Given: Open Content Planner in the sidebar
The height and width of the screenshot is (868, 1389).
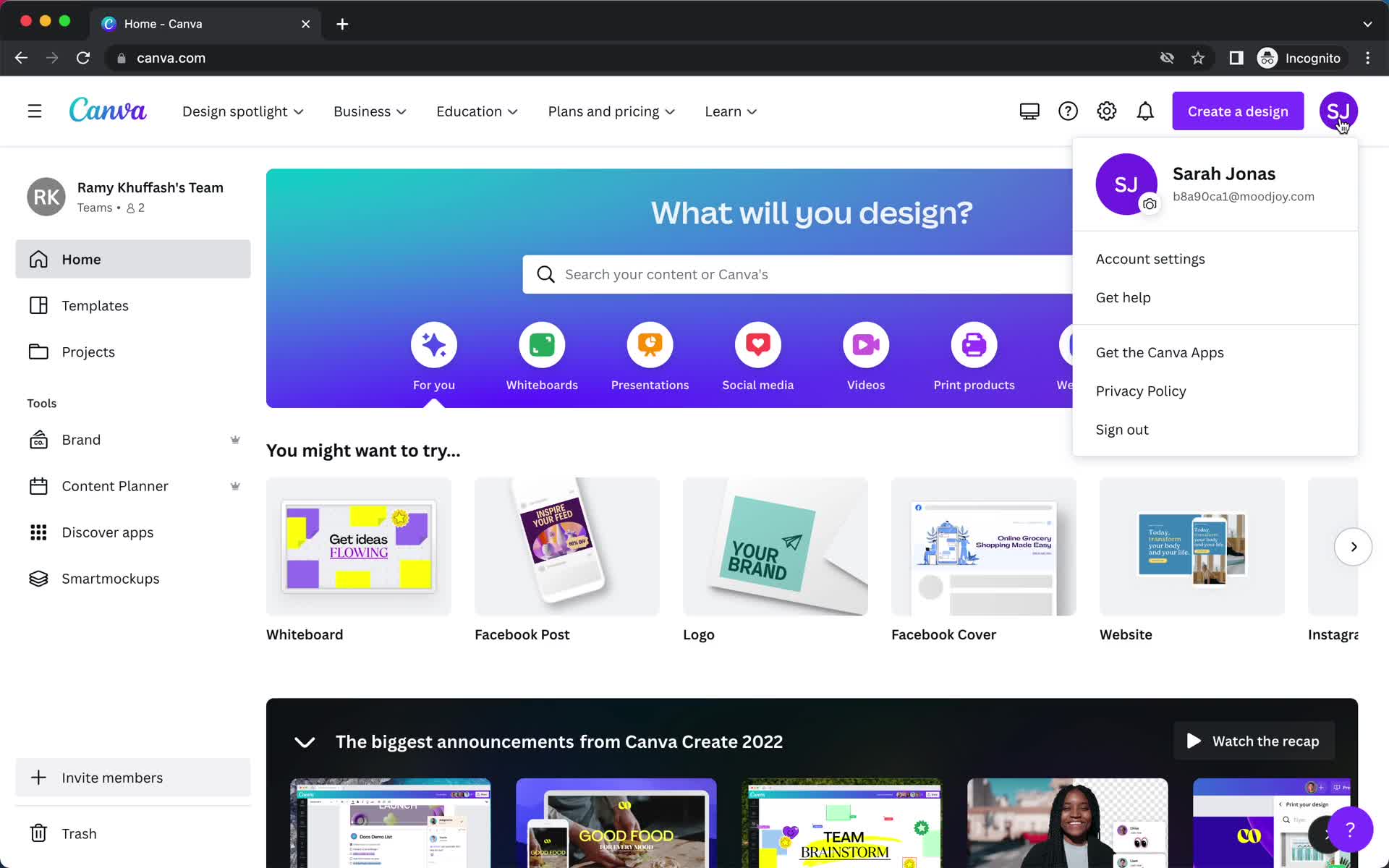Looking at the screenshot, I should click(133, 486).
